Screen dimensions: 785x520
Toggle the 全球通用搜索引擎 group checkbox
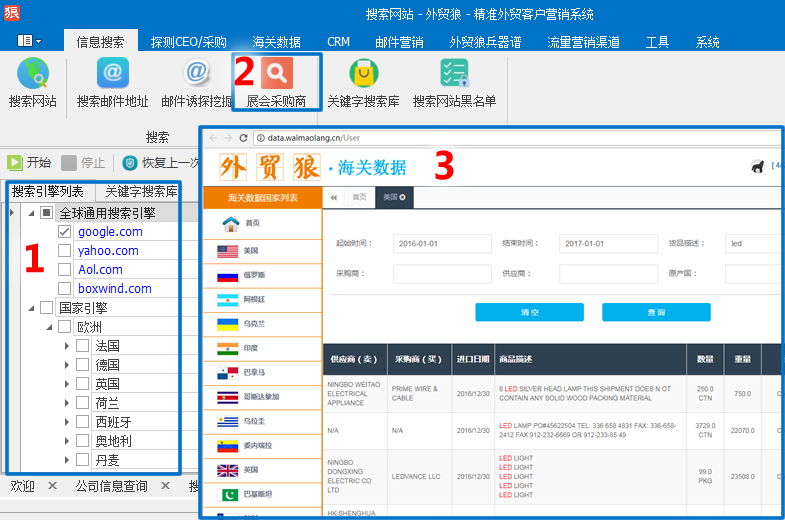[47, 213]
